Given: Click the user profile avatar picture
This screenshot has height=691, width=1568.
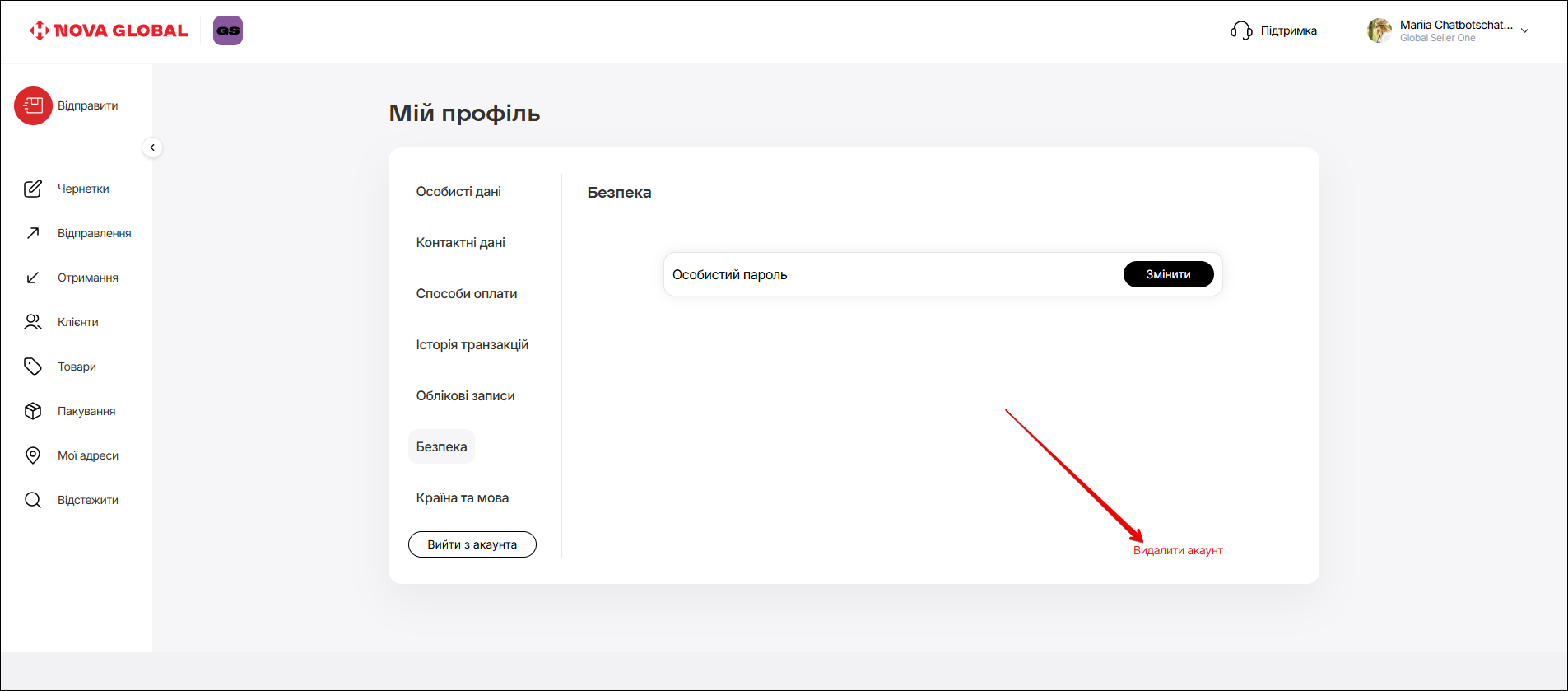Looking at the screenshot, I should pos(1380,30).
